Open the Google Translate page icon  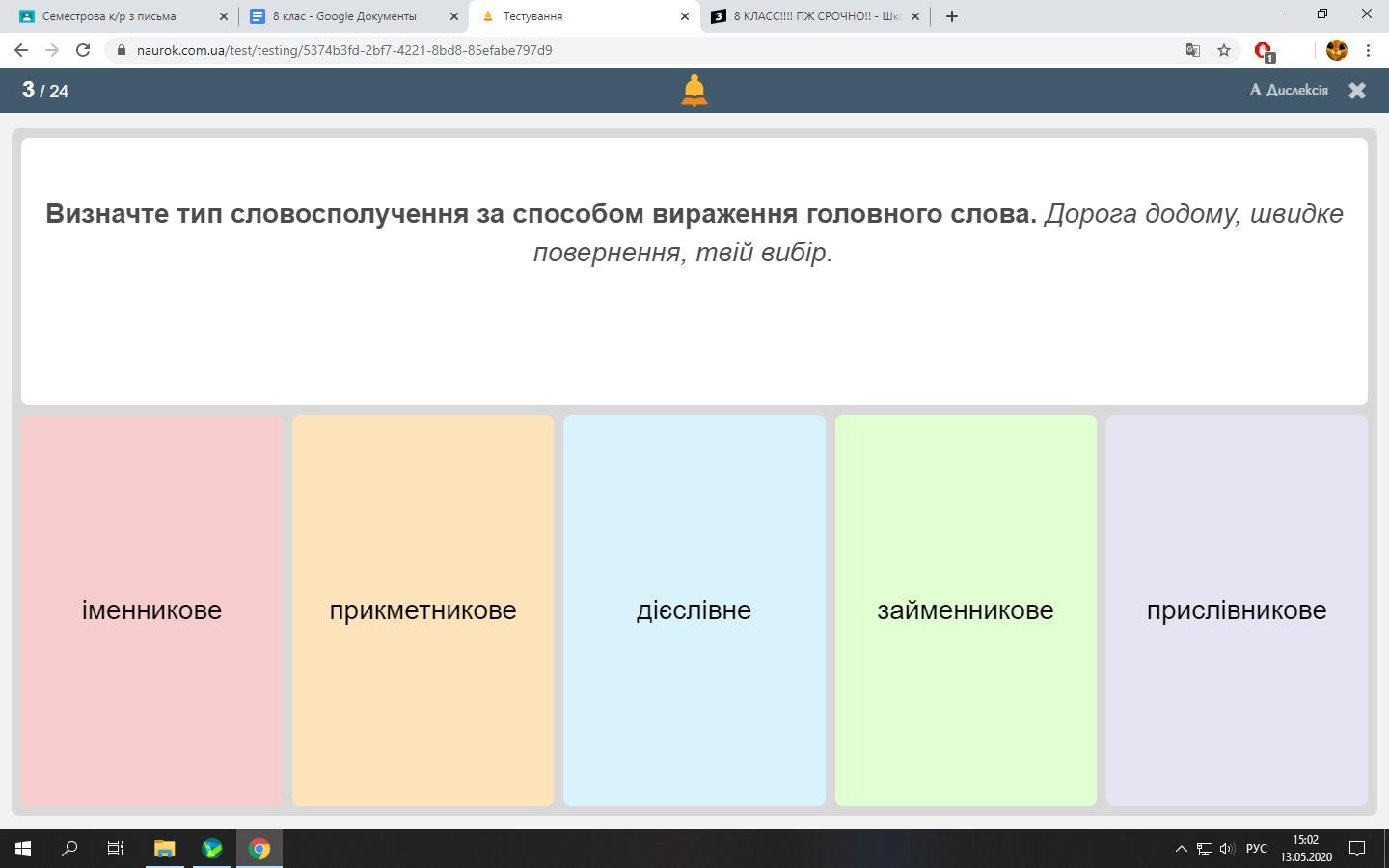(1192, 50)
